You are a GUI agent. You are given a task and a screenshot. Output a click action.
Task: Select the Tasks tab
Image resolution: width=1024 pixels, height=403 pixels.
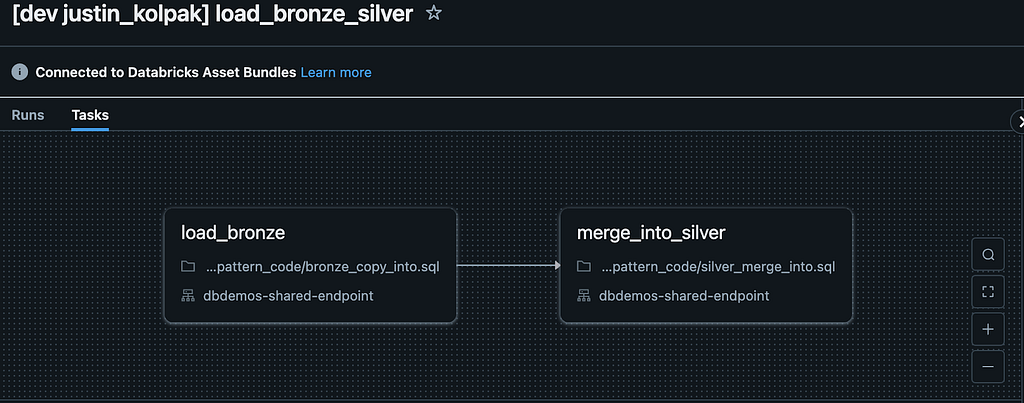tap(90, 115)
